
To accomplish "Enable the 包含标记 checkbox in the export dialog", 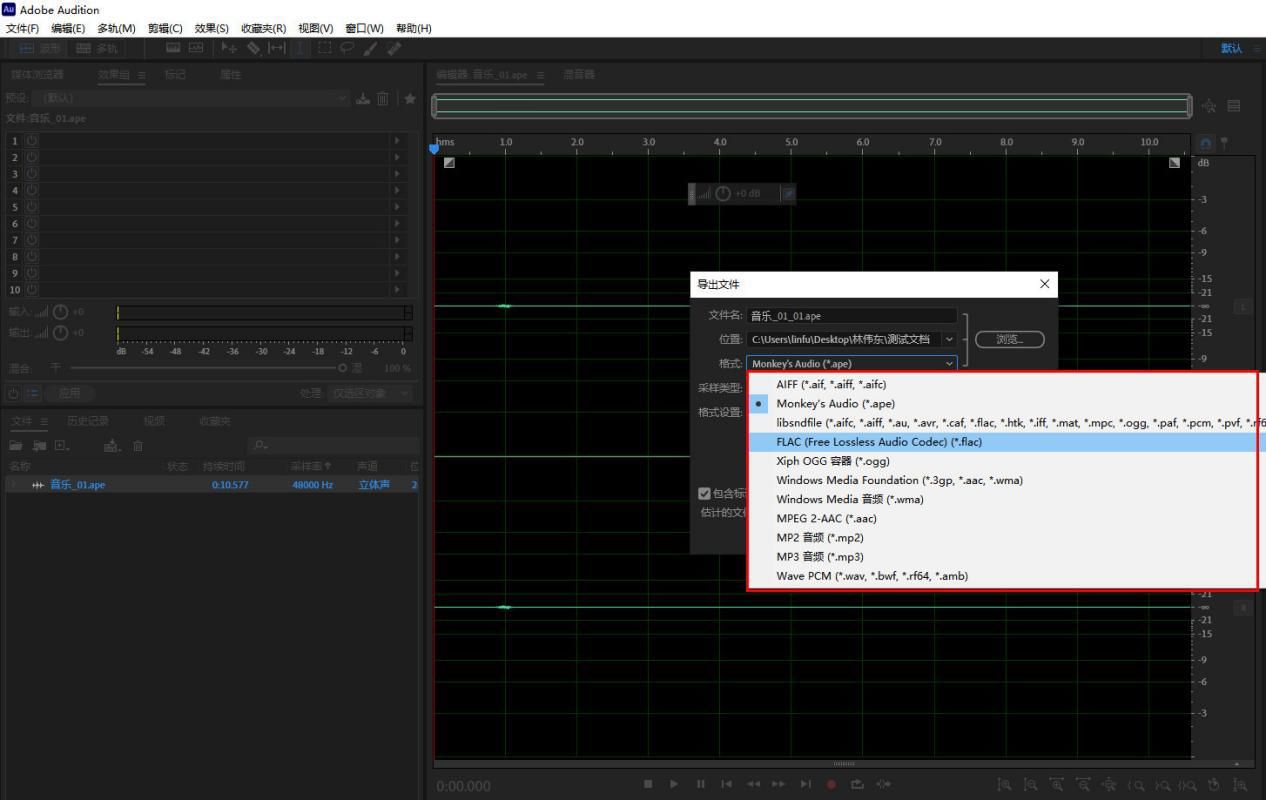I will point(705,493).
